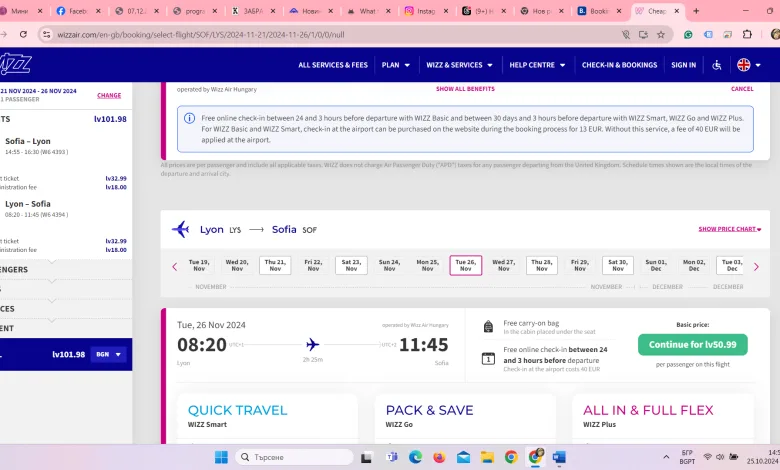Open File Explorer from the taskbar

click(487, 457)
